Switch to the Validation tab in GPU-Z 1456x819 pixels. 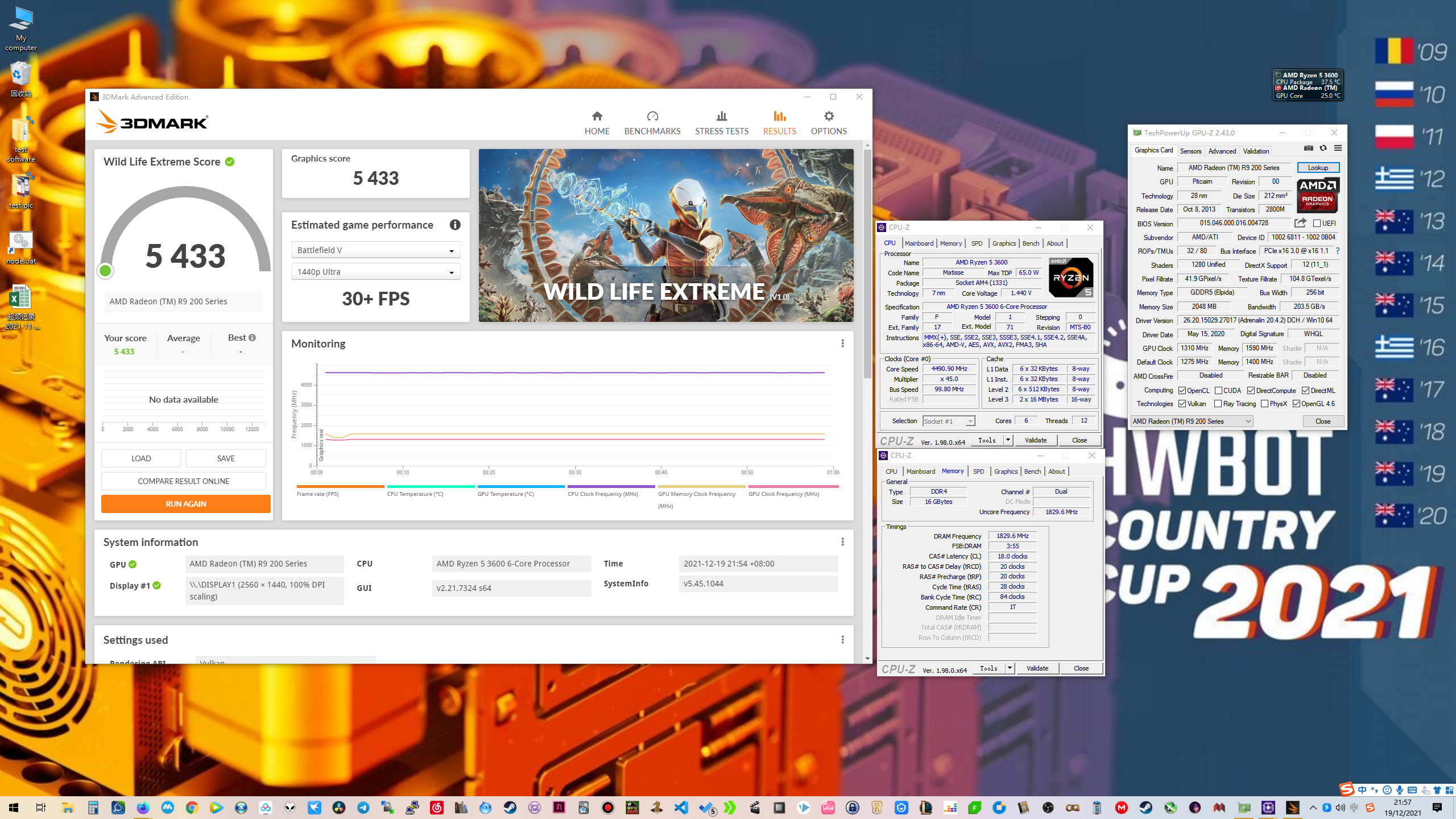[x=1256, y=151]
